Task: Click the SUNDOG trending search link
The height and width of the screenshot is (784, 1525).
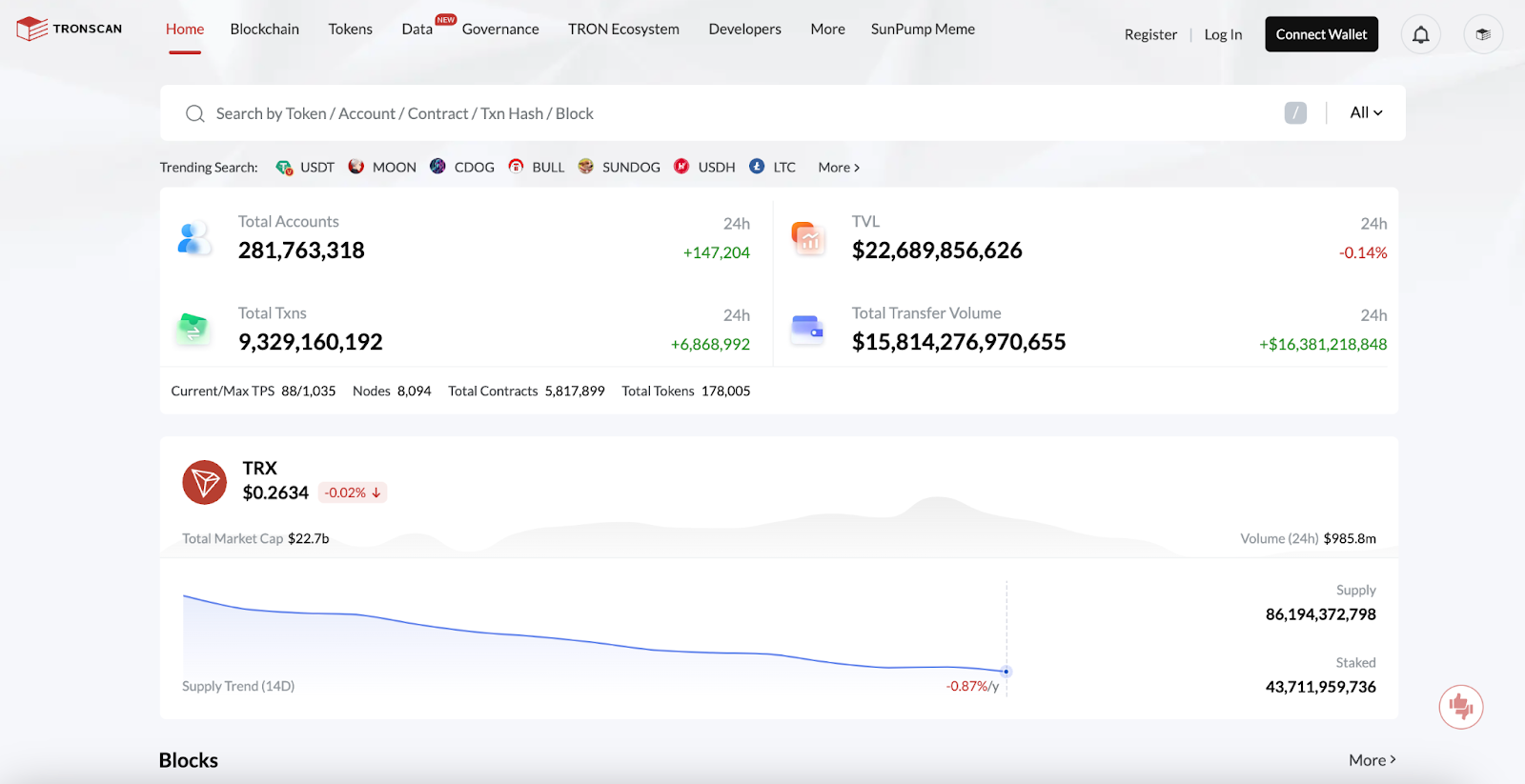Action: tap(631, 168)
